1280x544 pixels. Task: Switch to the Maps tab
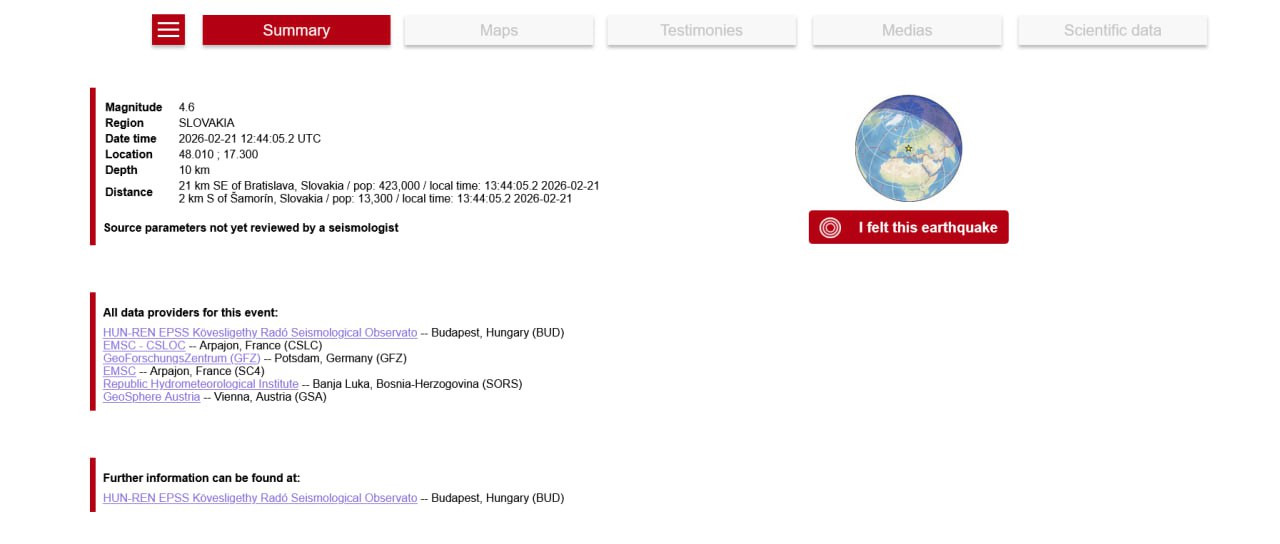[x=498, y=30]
